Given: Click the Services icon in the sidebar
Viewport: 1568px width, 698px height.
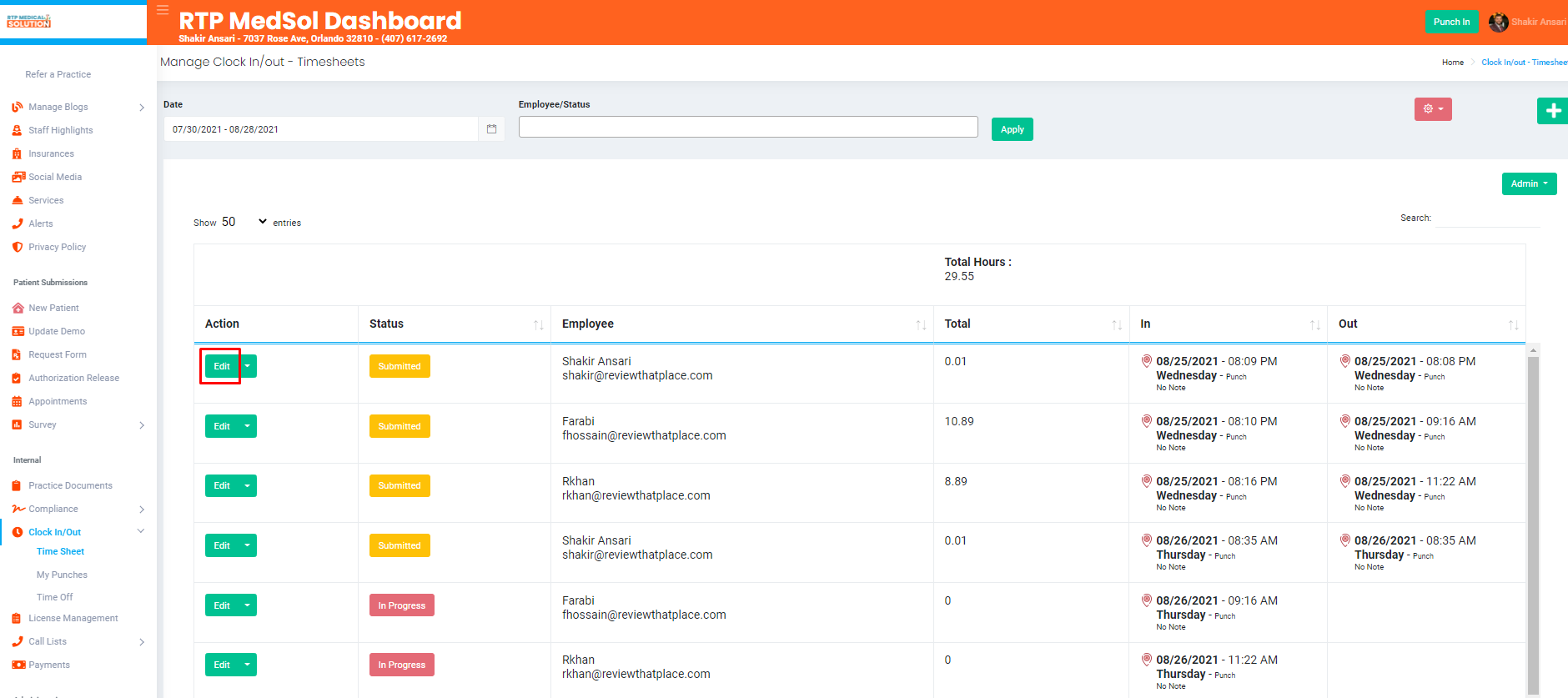Looking at the screenshot, I should coord(18,200).
